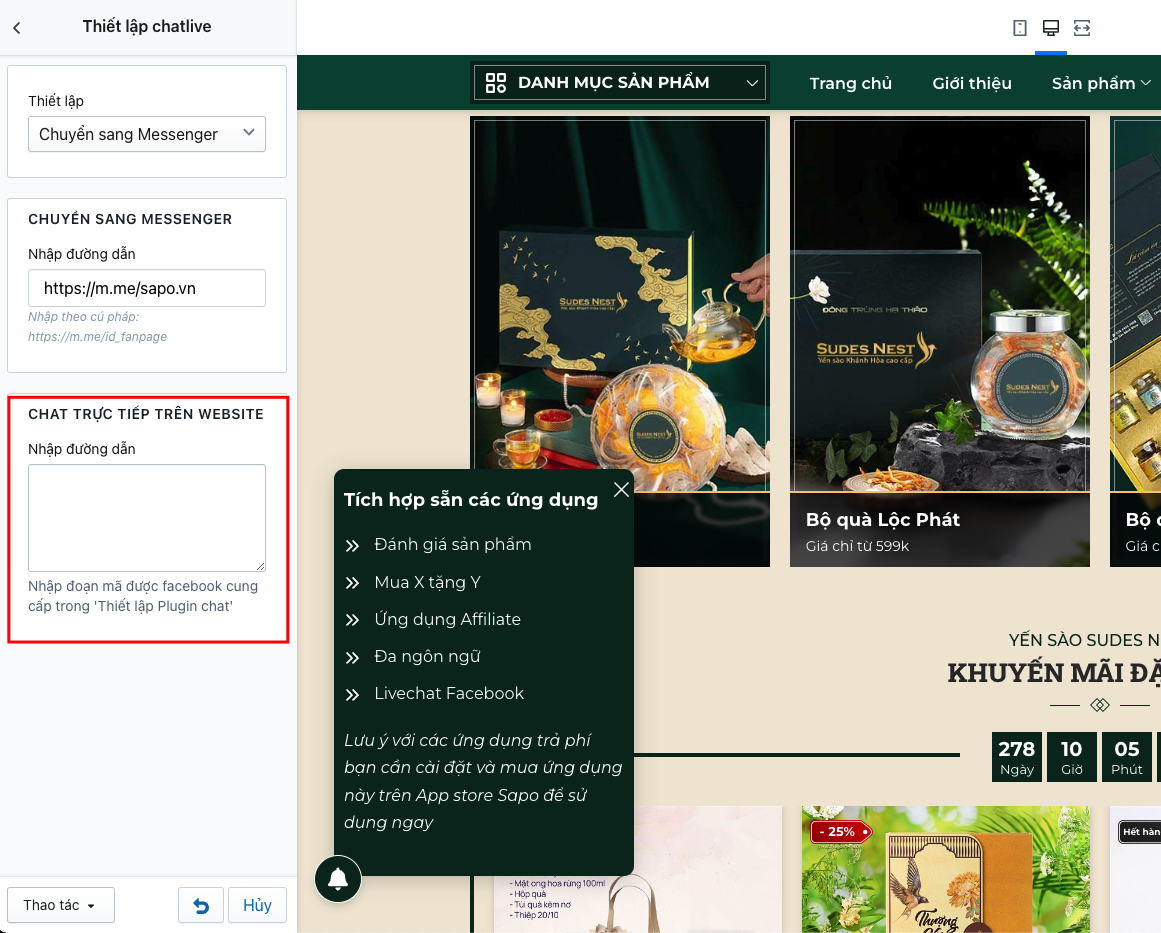Open Đa ngôn ngữ item
This screenshot has width=1161, height=933.
427,656
